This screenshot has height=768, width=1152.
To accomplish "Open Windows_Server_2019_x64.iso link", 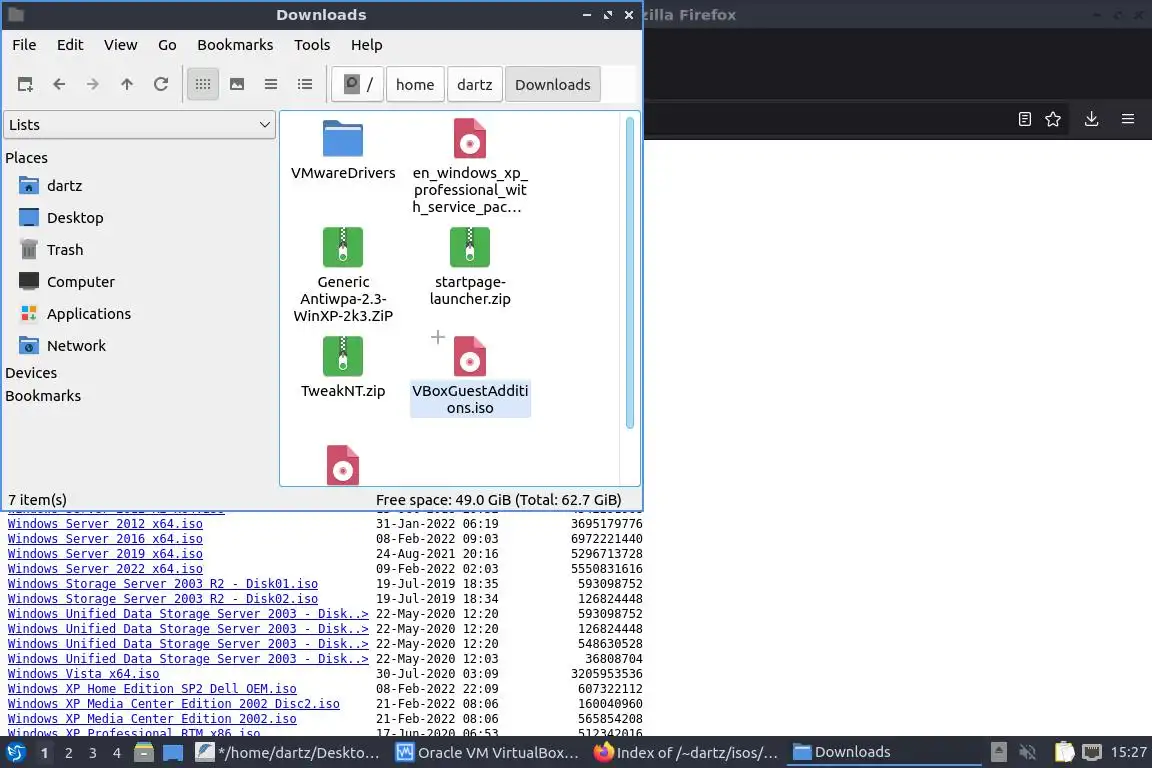I will (105, 554).
